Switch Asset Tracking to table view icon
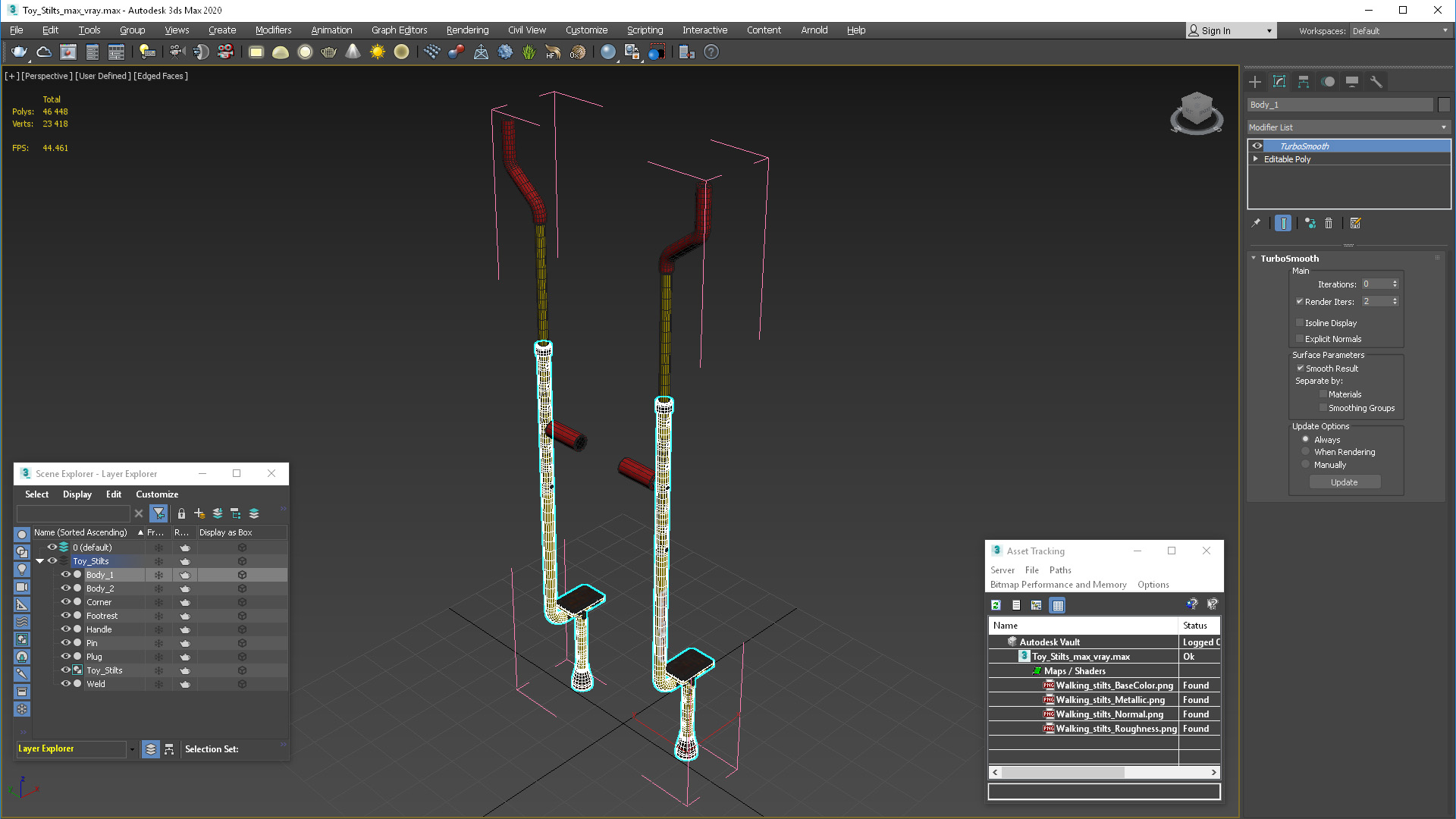This screenshot has height=819, width=1456. click(1058, 605)
